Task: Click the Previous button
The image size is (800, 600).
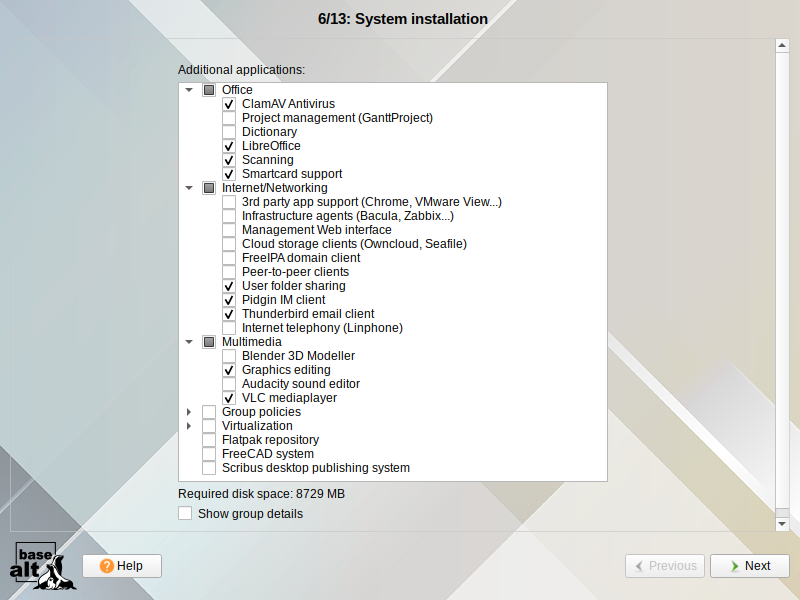Action: pos(665,566)
